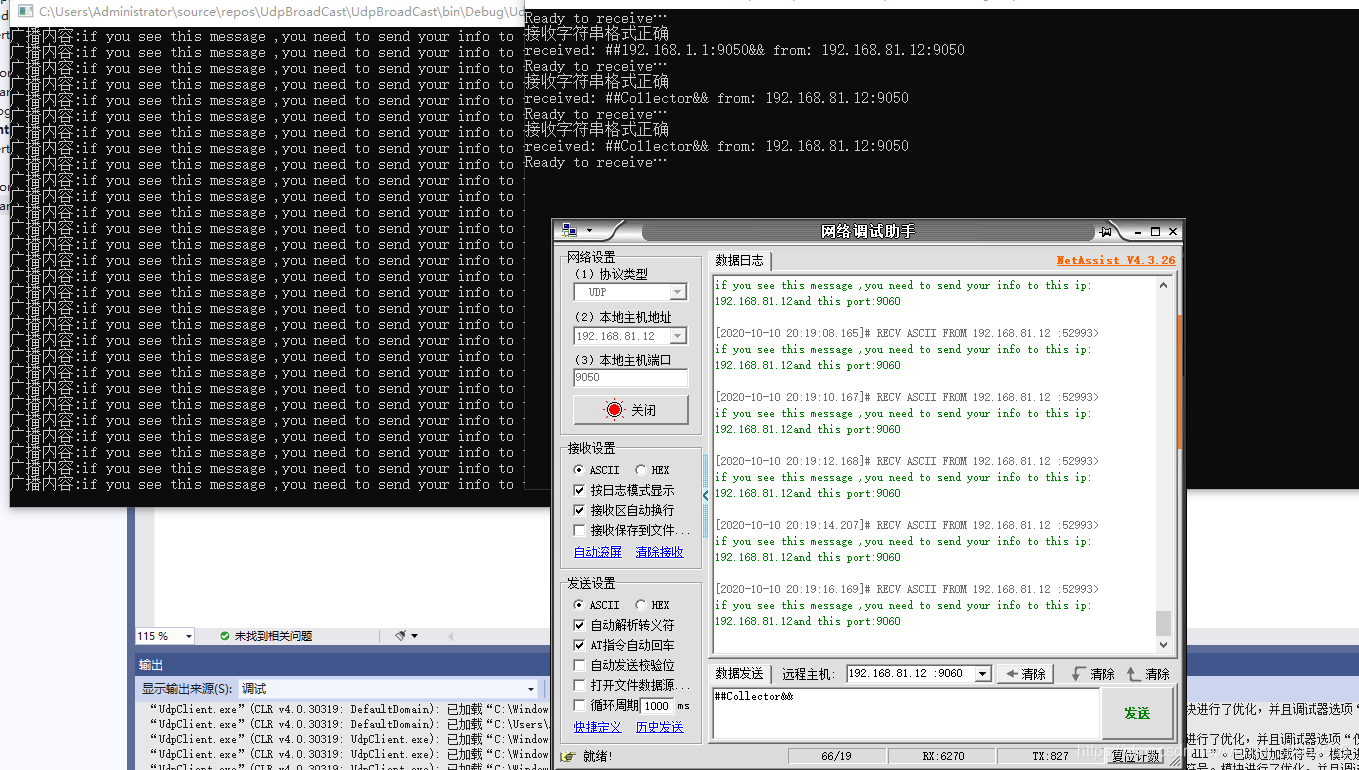The image size is (1359, 770).
Task: Click the 本地主机端口 9050 input field
Action: coord(630,378)
